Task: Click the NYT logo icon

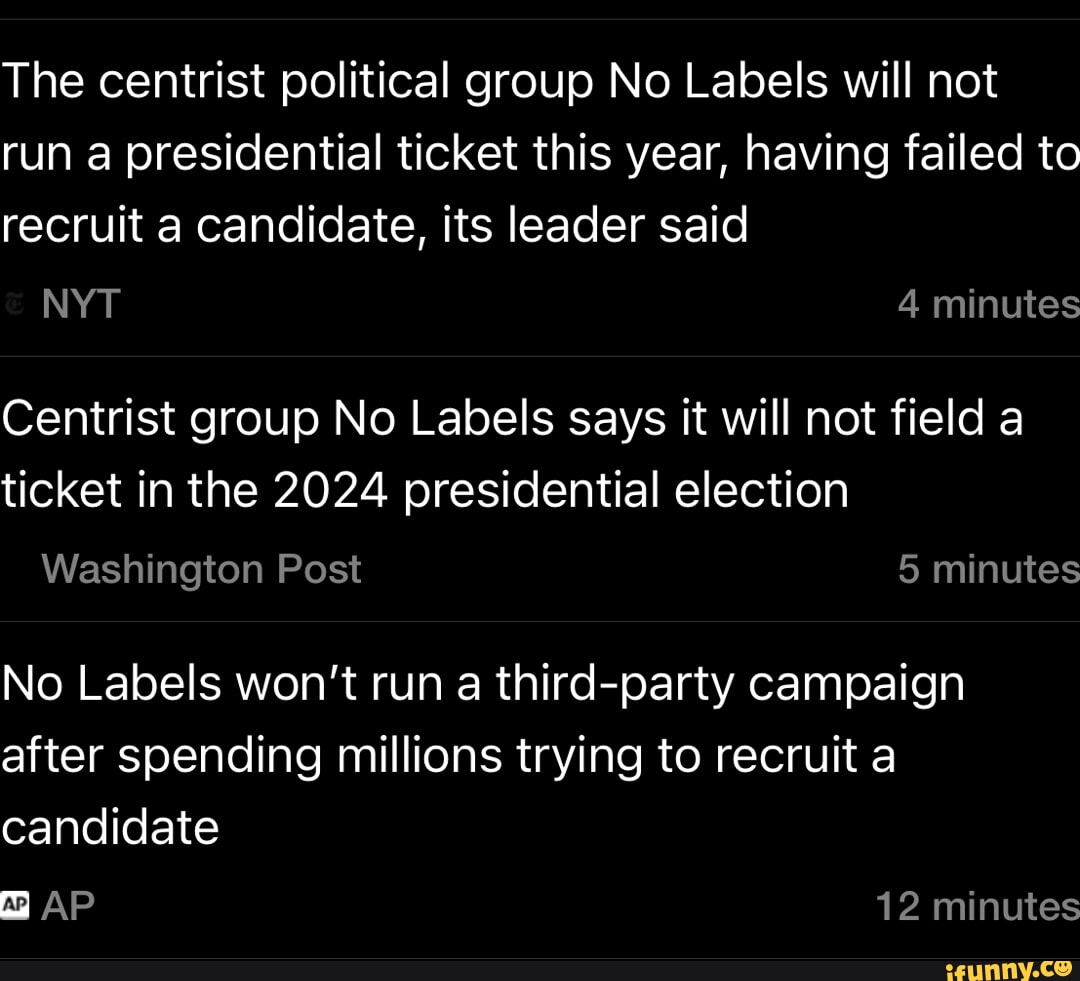Action: tap(14, 303)
